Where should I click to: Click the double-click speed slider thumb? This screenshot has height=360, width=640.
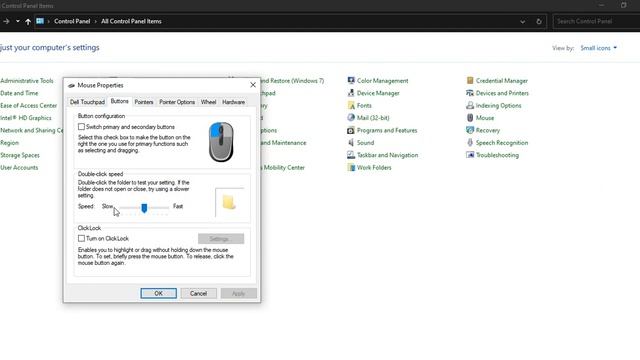tap(144, 208)
